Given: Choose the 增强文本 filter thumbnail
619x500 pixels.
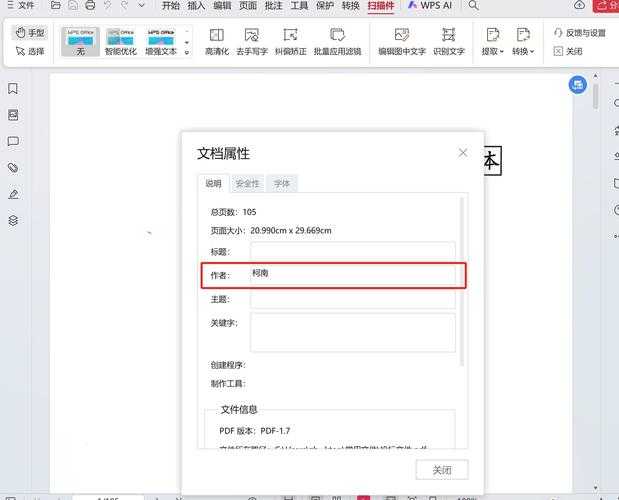Looking at the screenshot, I should click(x=161, y=42).
